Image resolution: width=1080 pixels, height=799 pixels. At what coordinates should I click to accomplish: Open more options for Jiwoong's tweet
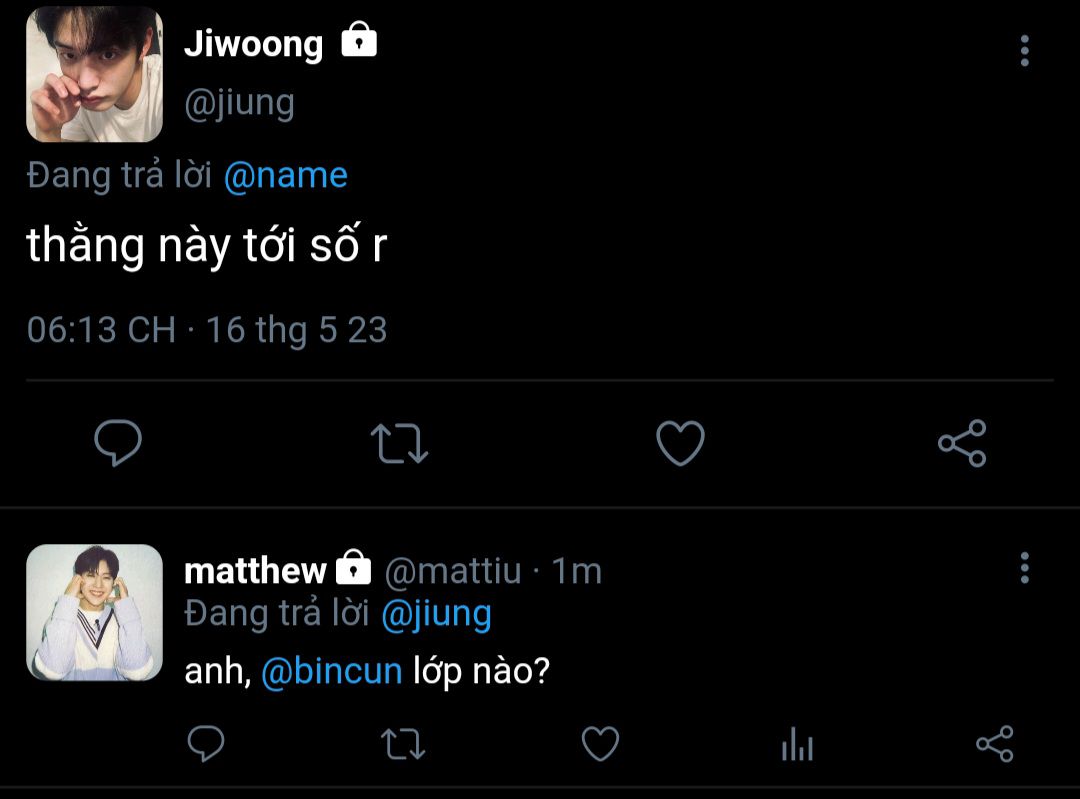[x=1025, y=51]
